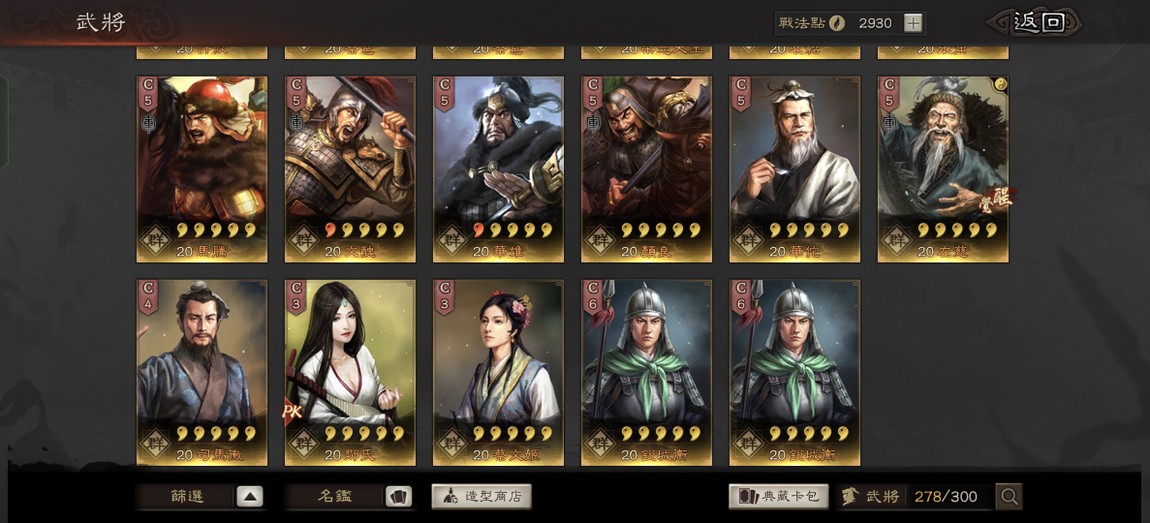Open the 篩選 filter label
1150x523 pixels.
pyautogui.click(x=185, y=497)
